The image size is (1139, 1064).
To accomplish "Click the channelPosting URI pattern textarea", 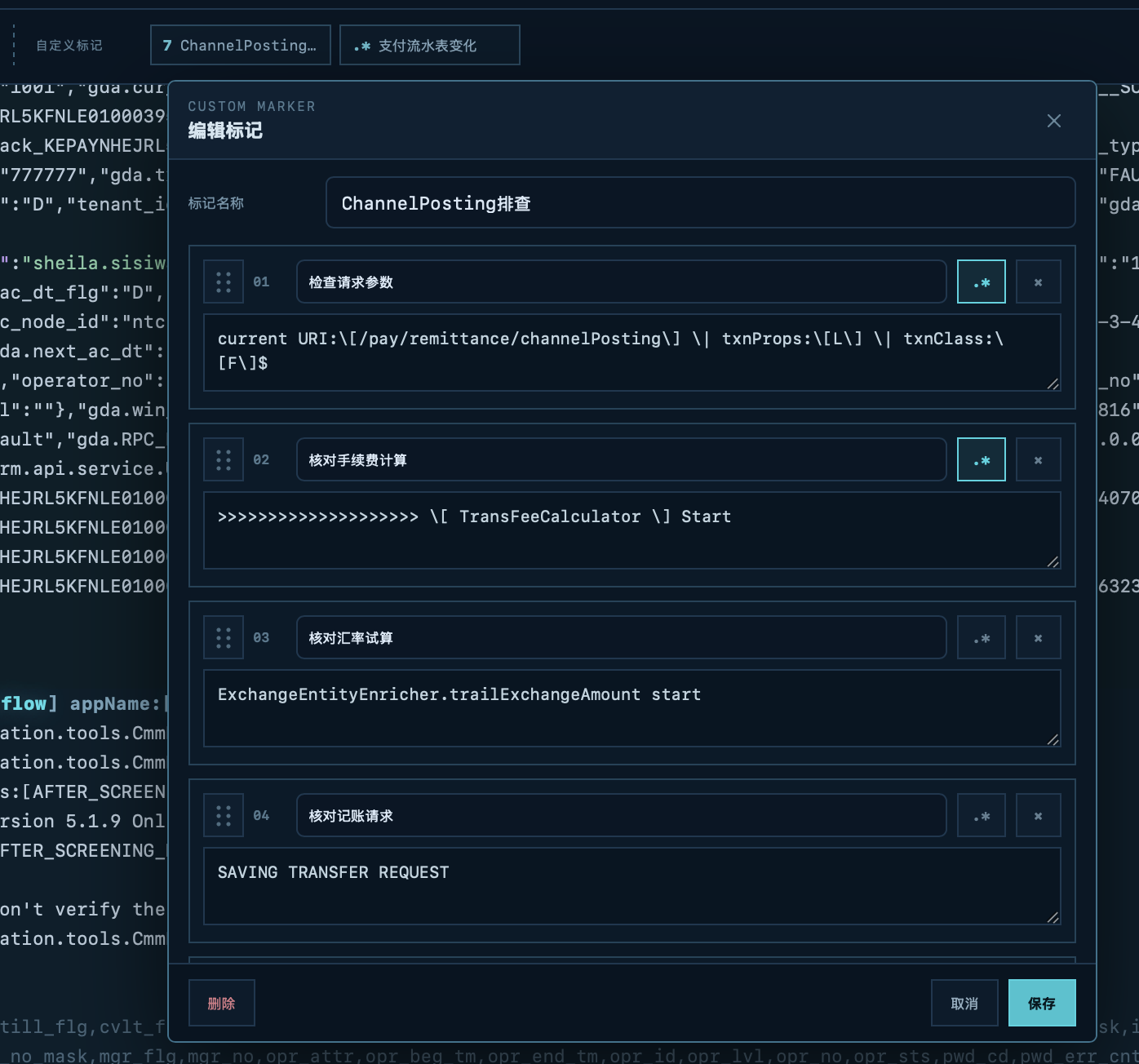I will click(x=632, y=352).
